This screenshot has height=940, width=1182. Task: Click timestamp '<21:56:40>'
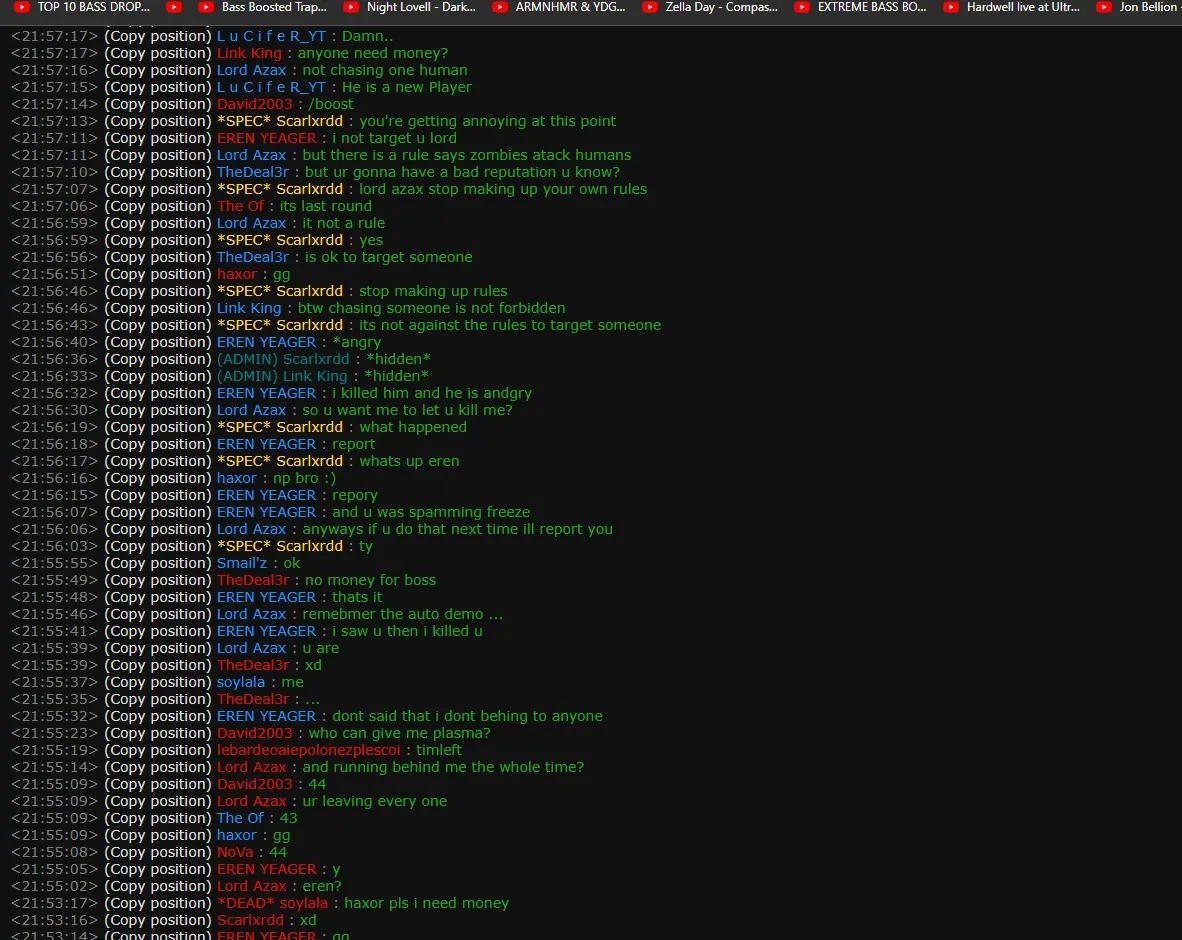click(x=54, y=341)
